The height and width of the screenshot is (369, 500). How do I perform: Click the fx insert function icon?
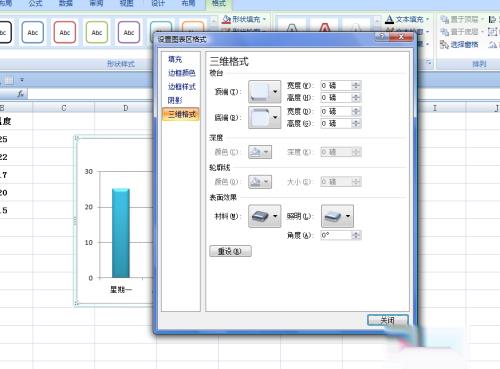click(21, 94)
